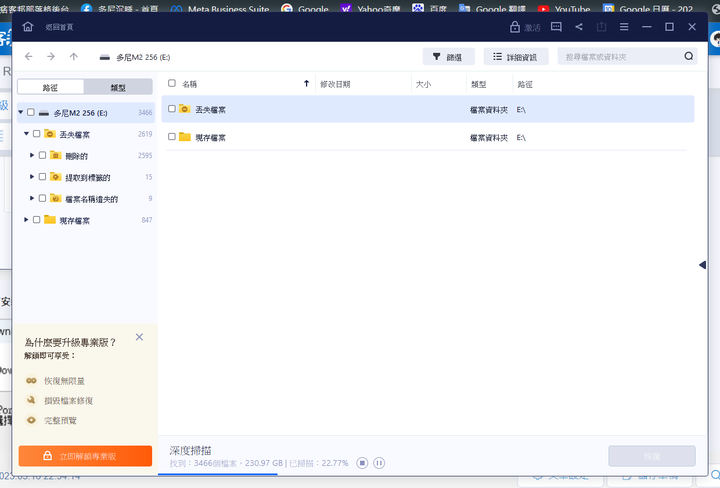Click the drive icon in tree root row
Screen dimensions: 720x488
coord(44,113)
